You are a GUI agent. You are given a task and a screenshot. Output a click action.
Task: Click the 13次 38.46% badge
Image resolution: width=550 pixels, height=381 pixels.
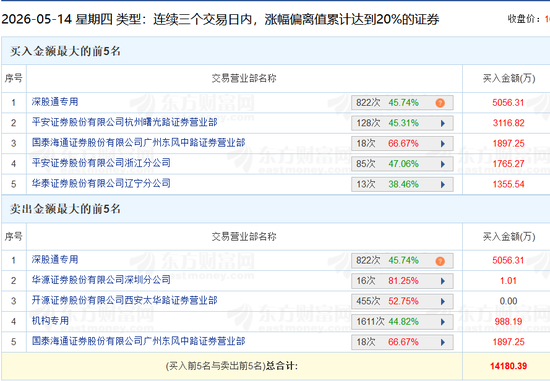point(402,184)
